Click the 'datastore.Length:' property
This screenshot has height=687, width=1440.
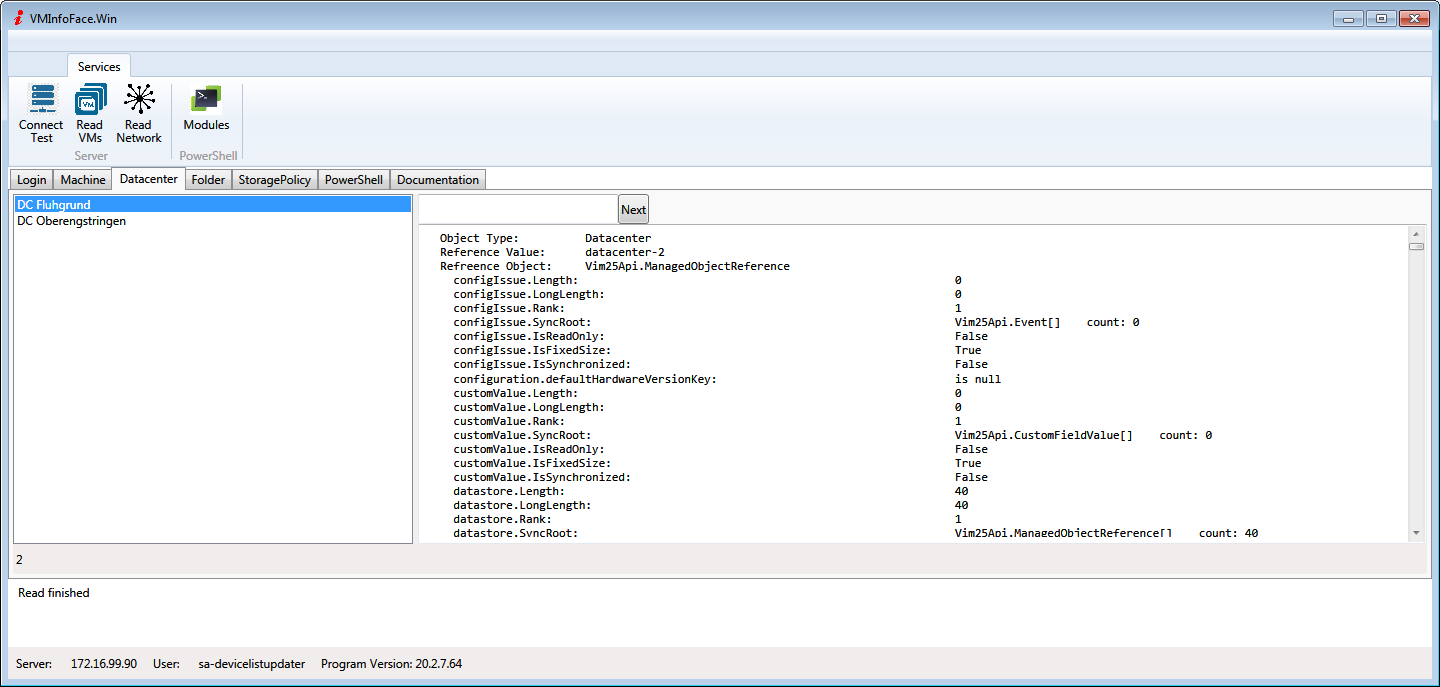tap(509, 491)
